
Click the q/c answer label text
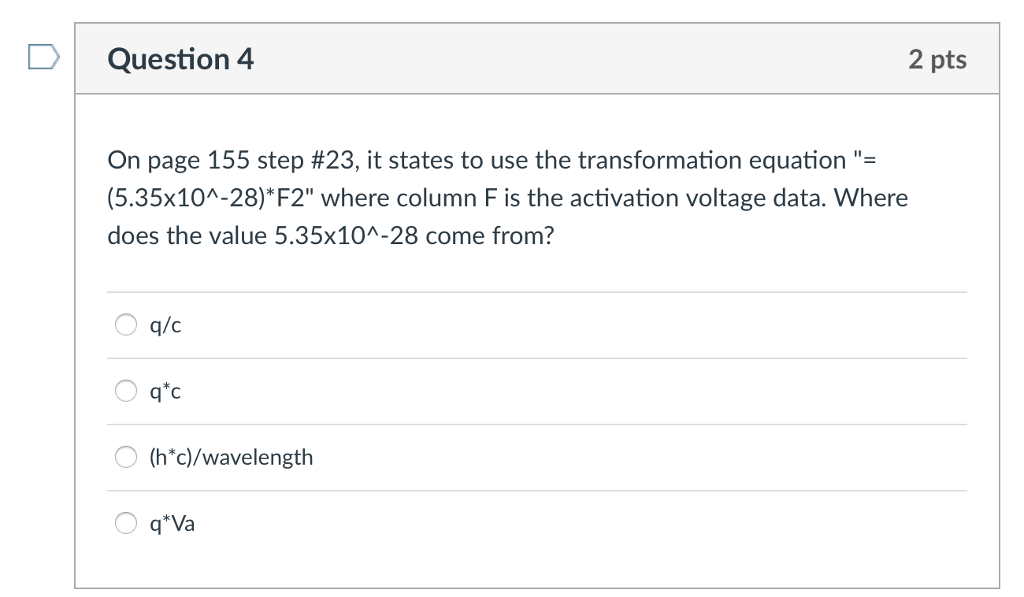click(164, 324)
